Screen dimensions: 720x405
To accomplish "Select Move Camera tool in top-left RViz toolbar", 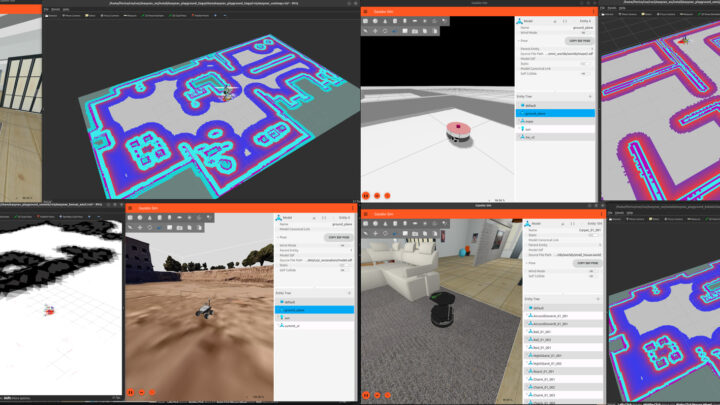I will coord(72,15).
